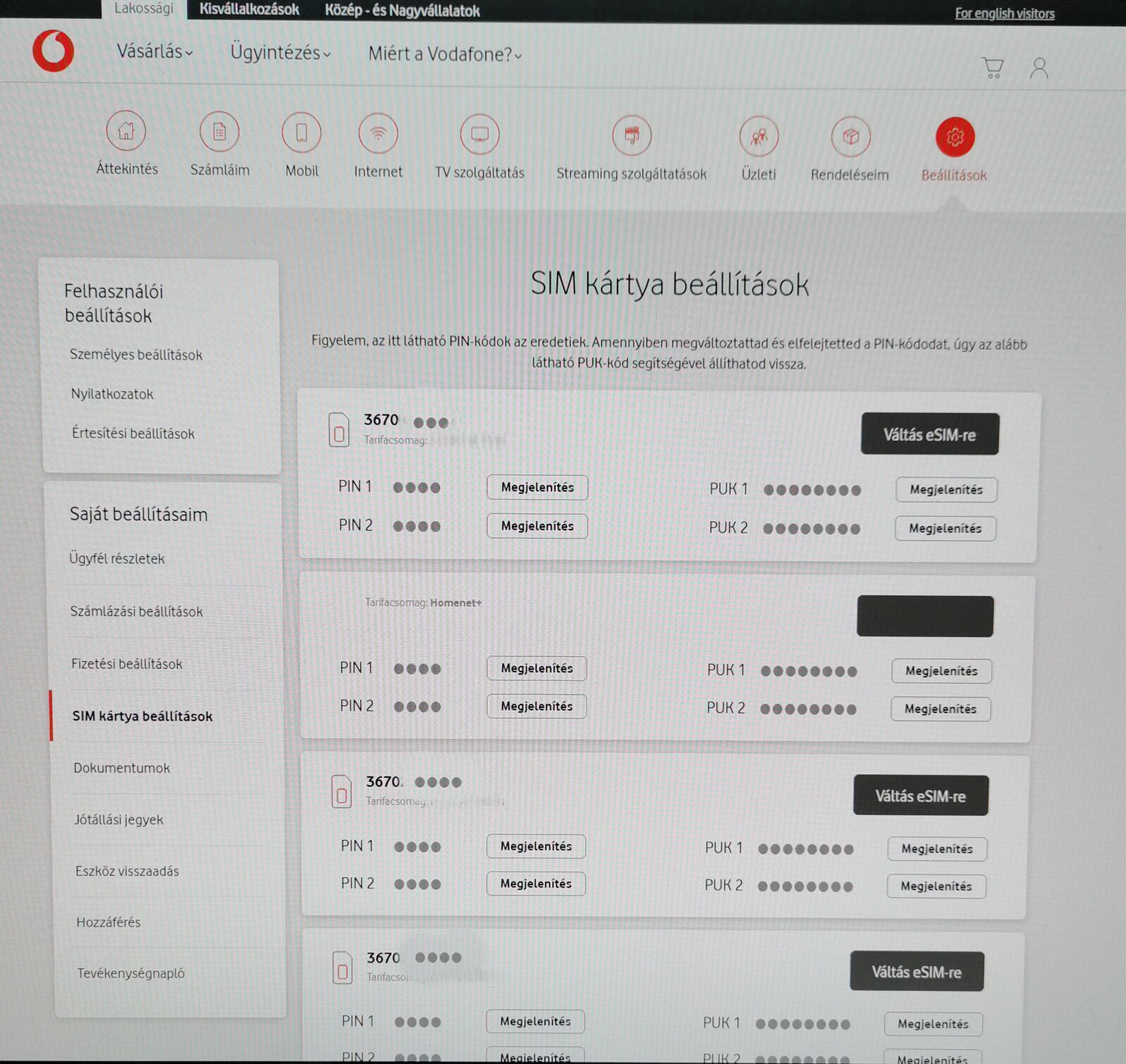Show PUK 1 of the Homenet+ card
1126x1064 pixels.
coord(941,671)
